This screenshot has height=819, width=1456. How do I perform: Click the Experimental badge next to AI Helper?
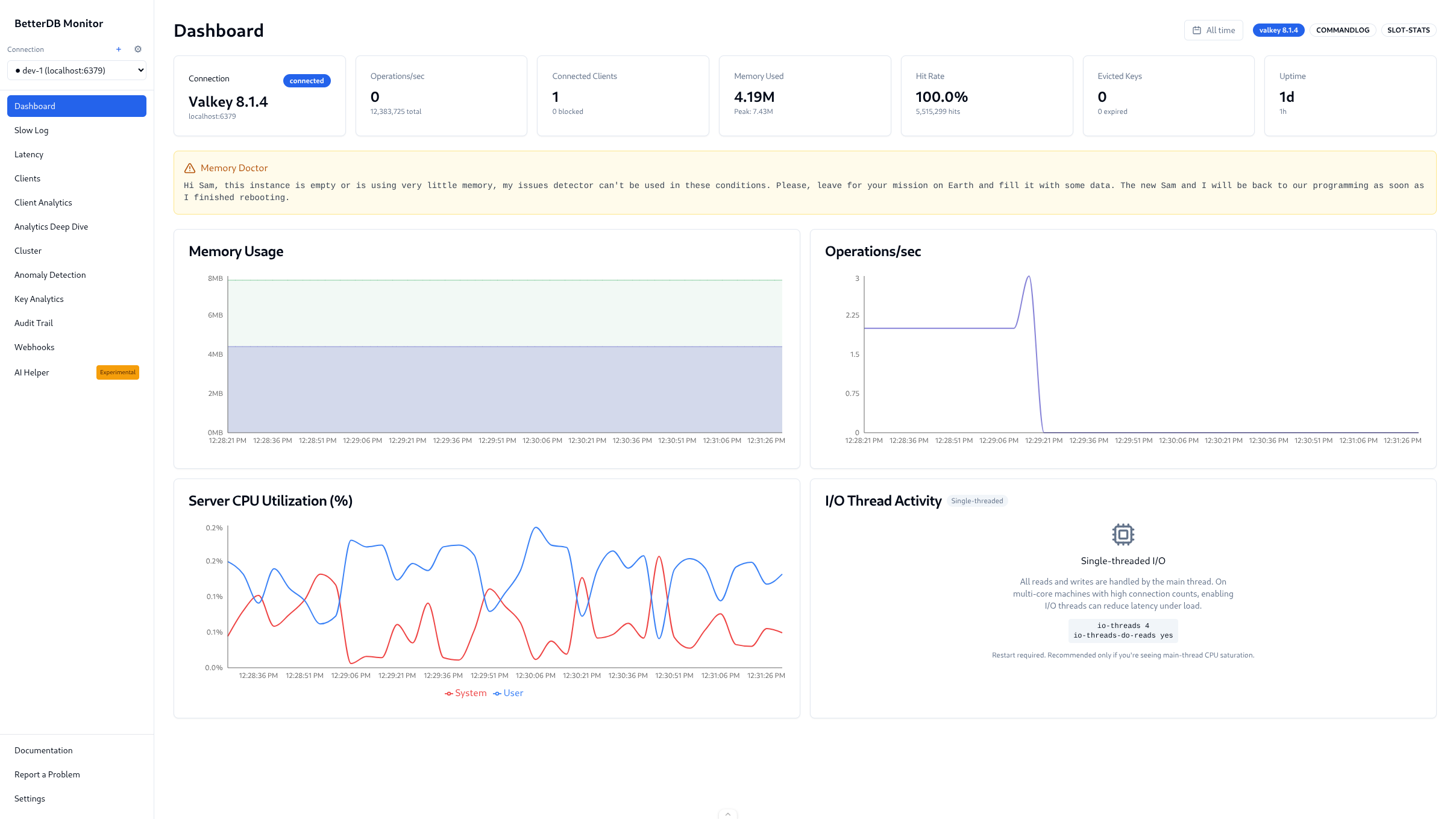118,372
